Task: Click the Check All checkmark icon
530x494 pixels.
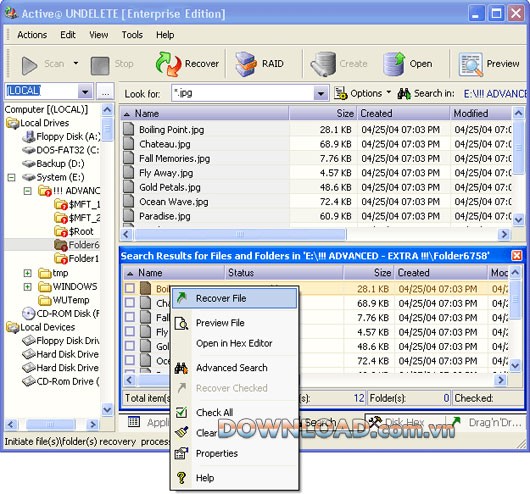Action: (181, 412)
